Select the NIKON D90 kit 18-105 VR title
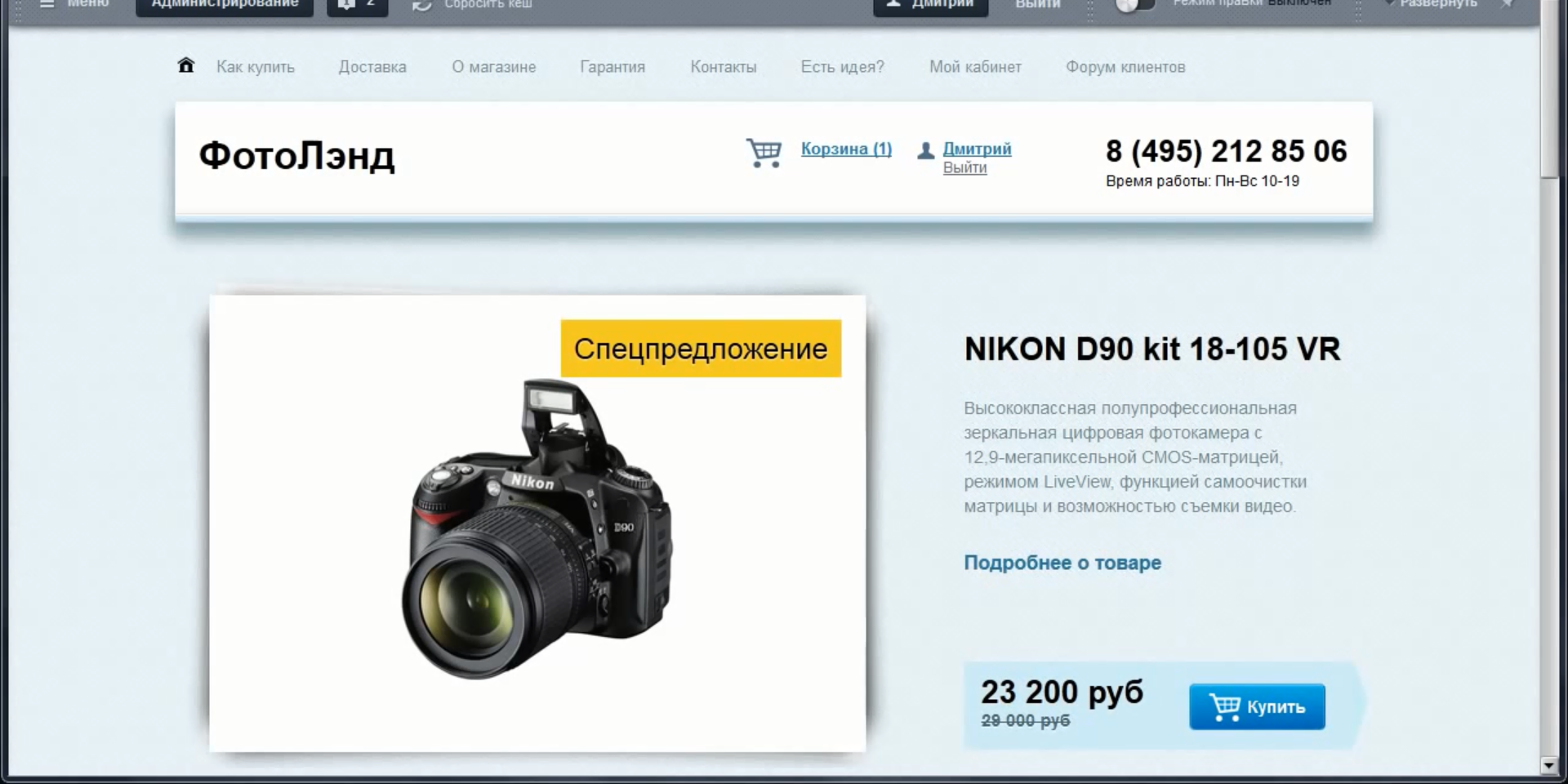 [x=1152, y=350]
